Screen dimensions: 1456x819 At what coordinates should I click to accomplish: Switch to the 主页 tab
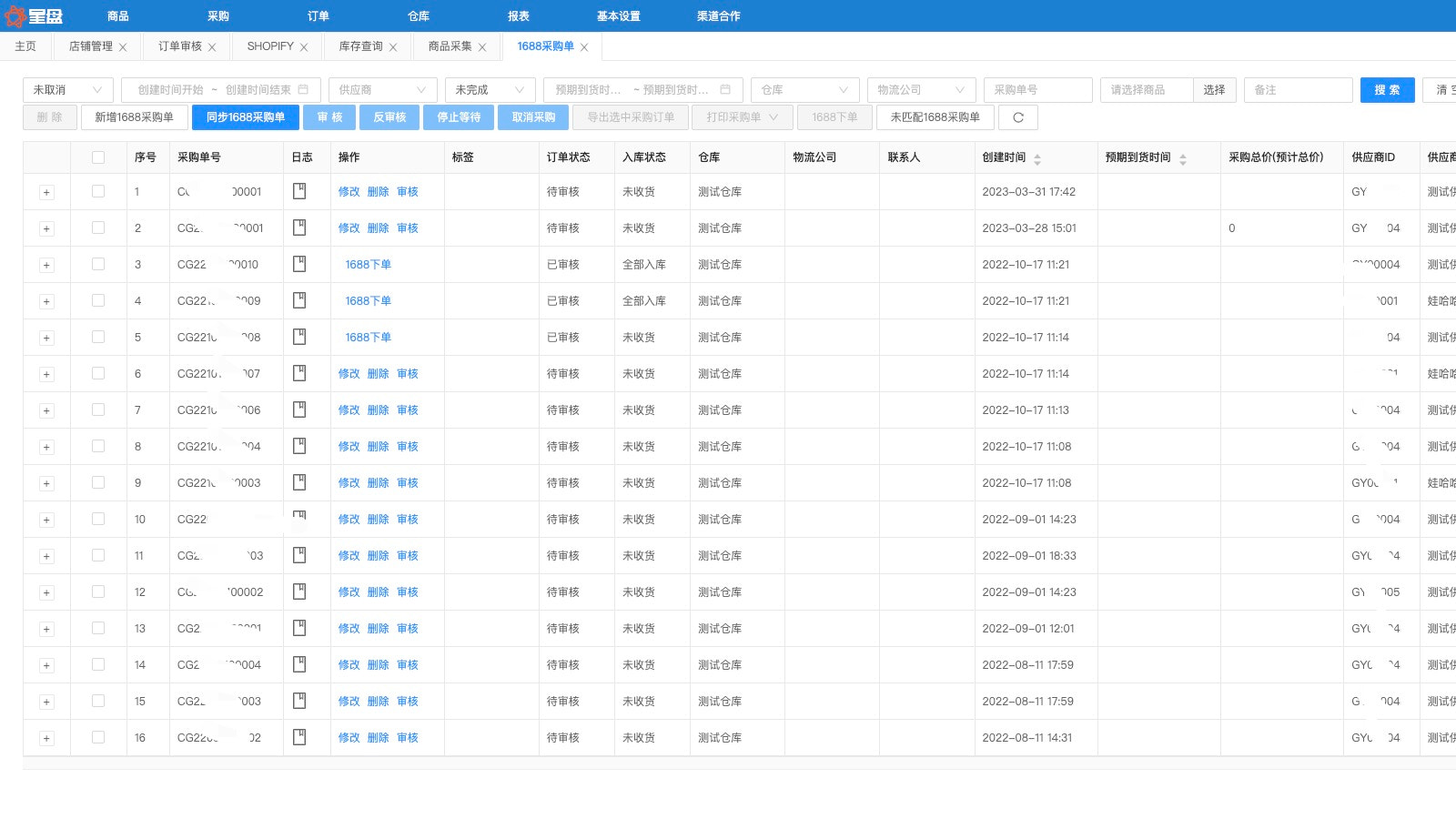tap(25, 46)
